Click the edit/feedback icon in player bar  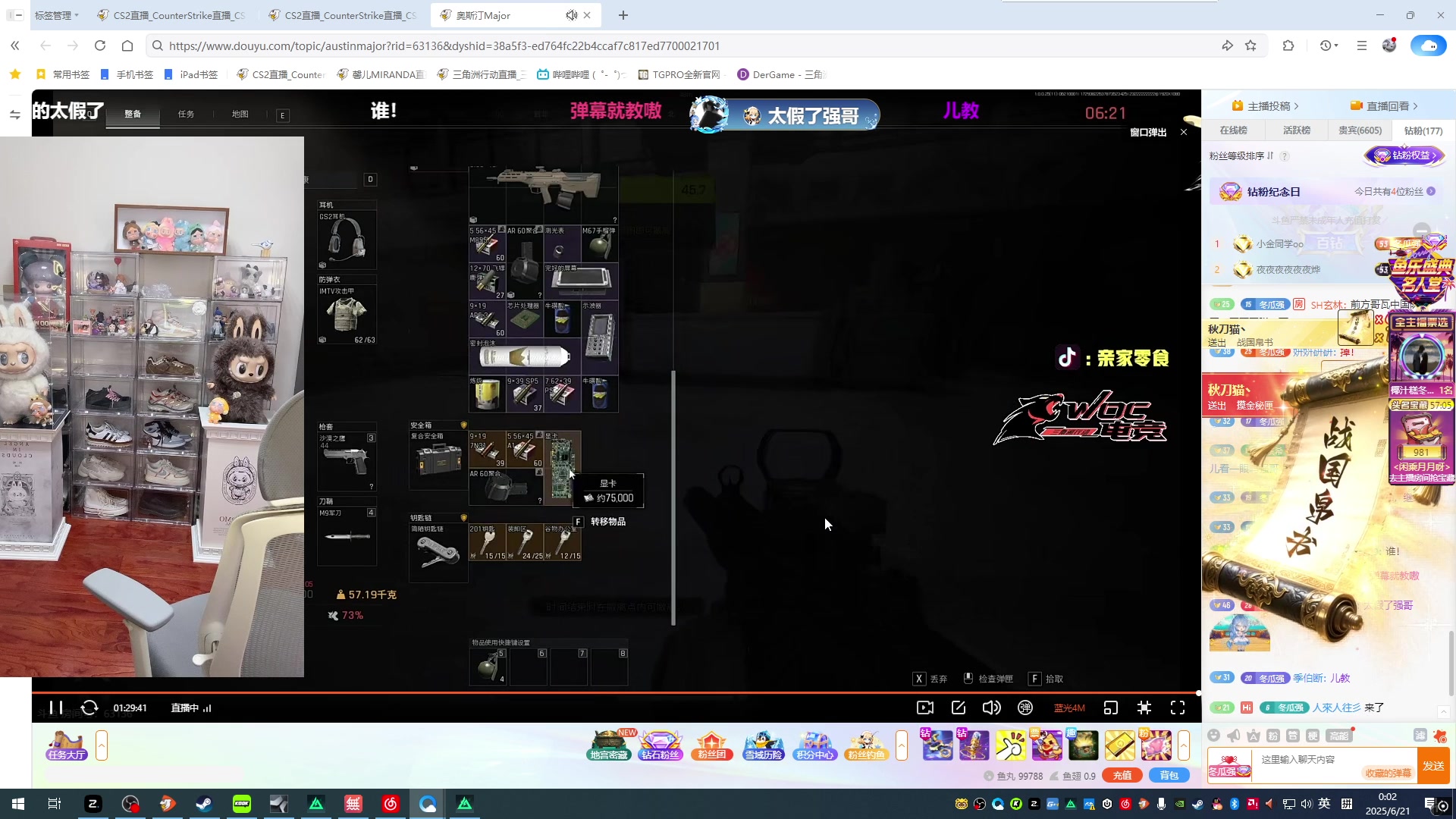click(x=959, y=708)
